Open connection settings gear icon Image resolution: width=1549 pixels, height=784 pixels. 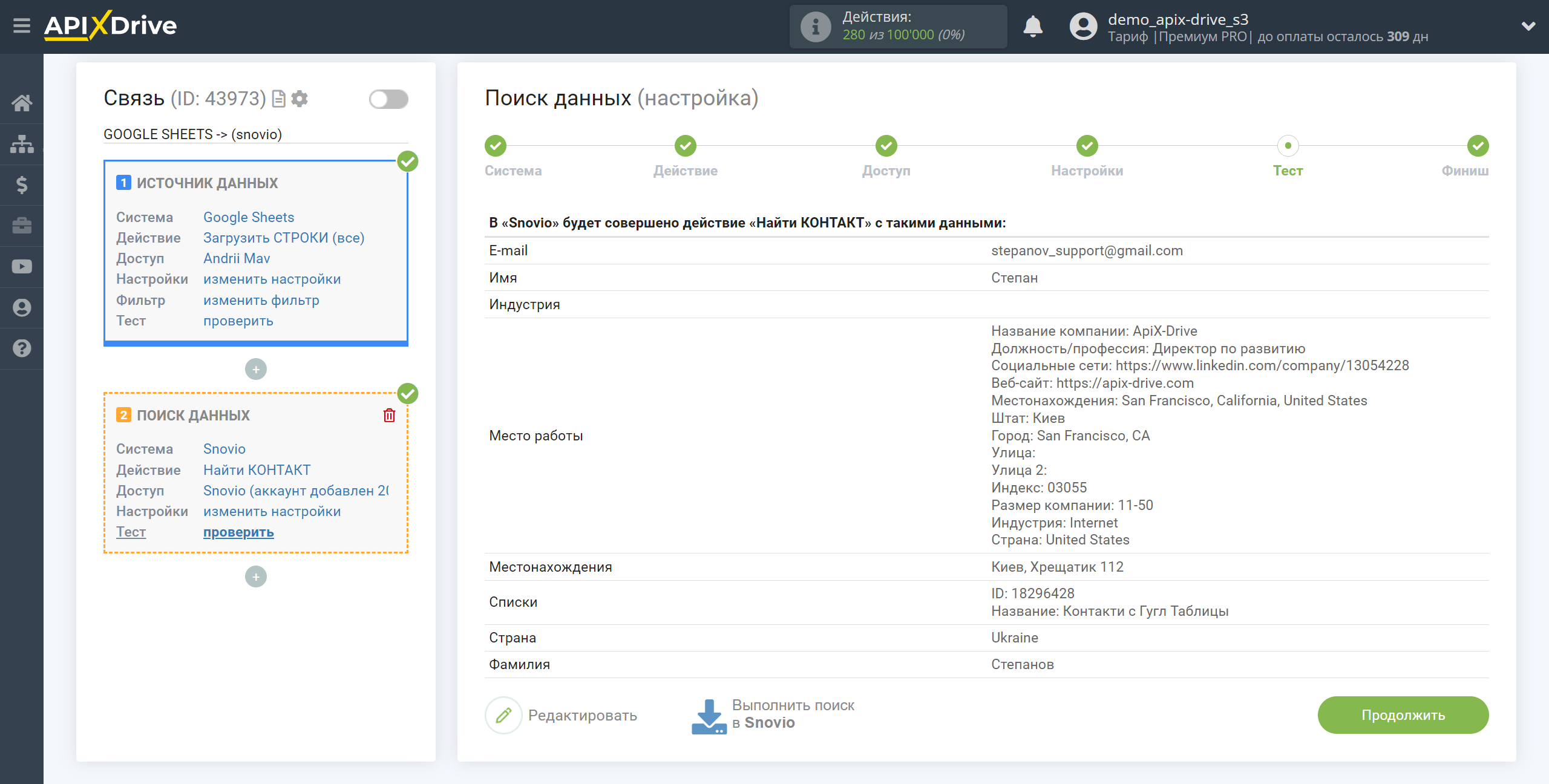tap(300, 99)
